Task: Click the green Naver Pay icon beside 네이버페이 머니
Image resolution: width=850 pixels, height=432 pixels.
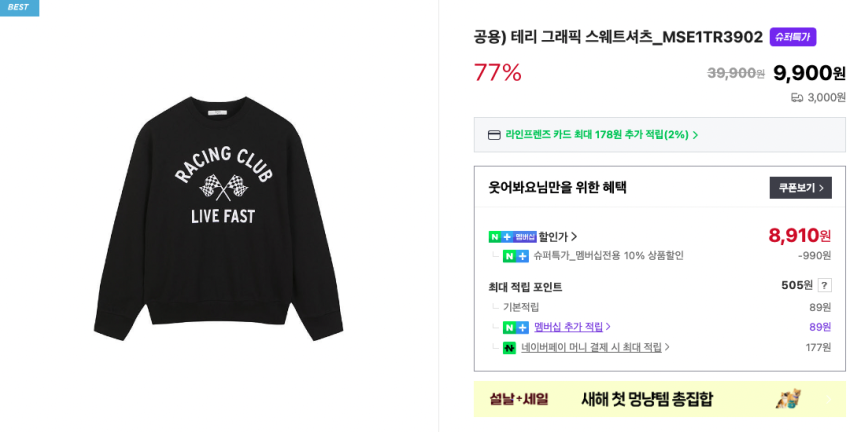Action: (x=509, y=348)
